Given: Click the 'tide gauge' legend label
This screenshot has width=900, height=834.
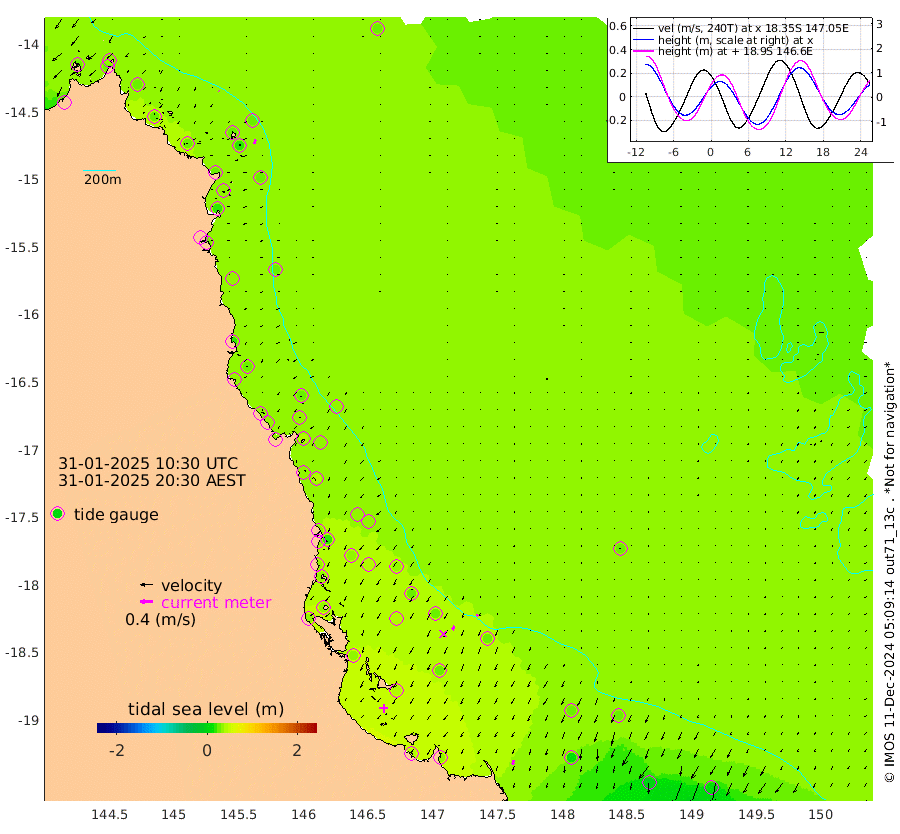Looking at the screenshot, I should click(x=116, y=514).
